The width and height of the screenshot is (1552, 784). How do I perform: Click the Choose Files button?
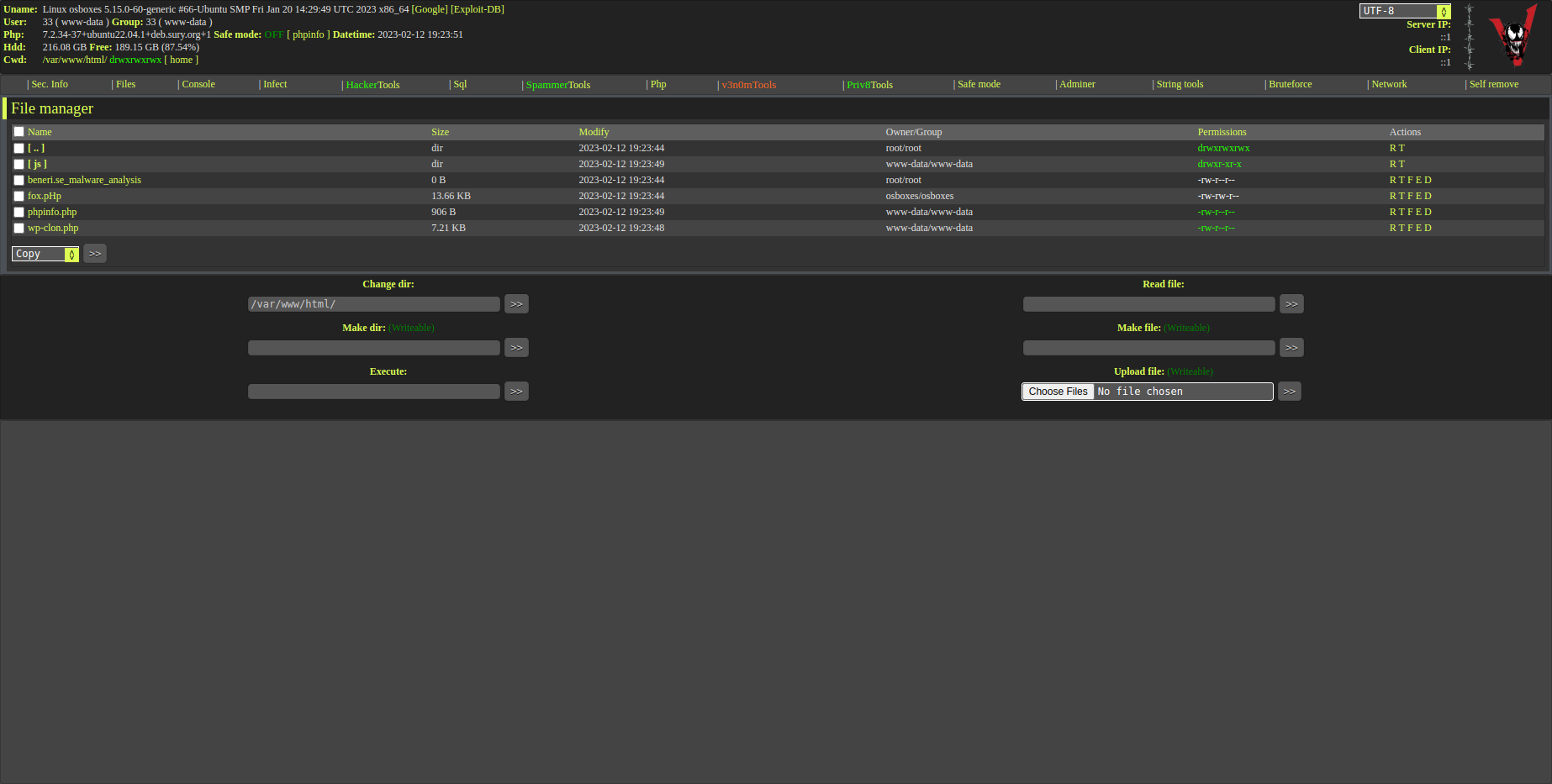1058,392
